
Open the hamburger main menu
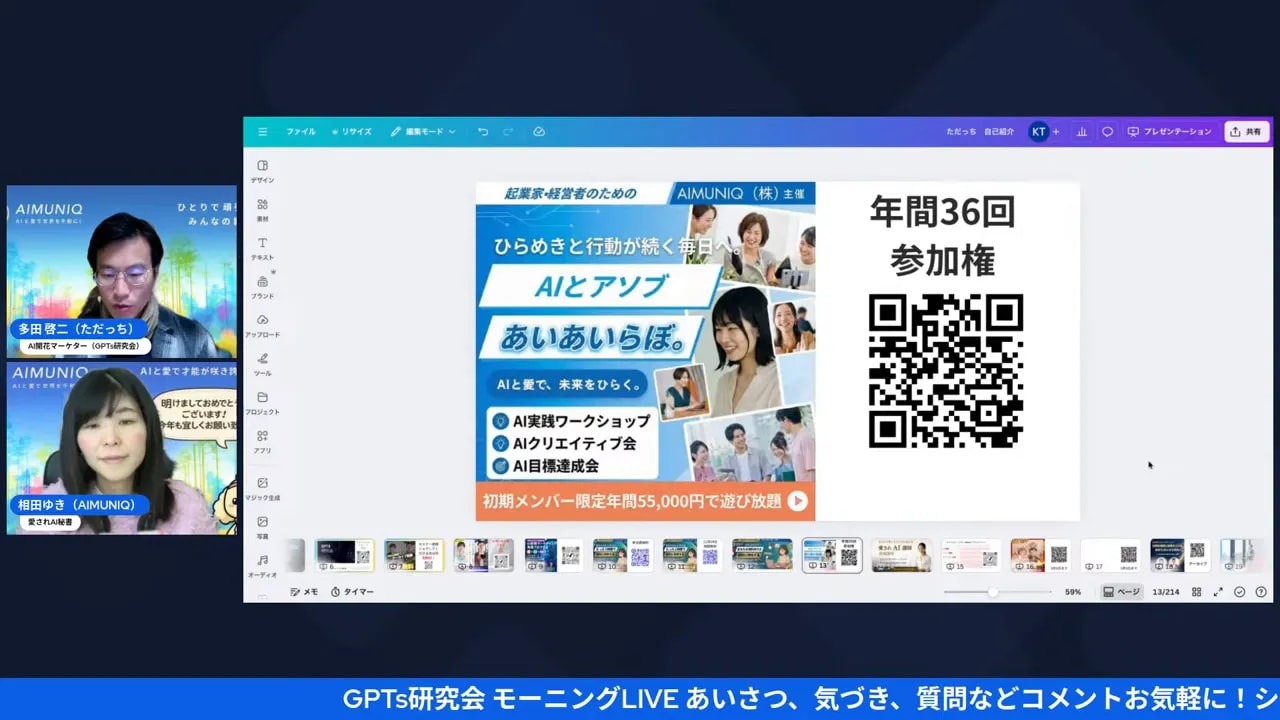(262, 132)
